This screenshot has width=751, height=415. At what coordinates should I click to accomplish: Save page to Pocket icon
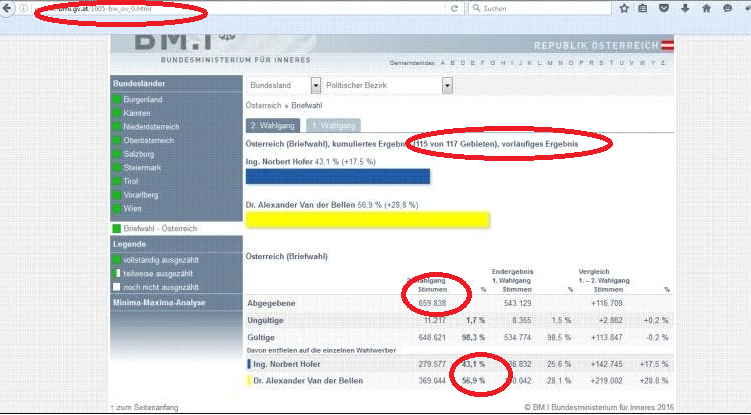[664, 8]
